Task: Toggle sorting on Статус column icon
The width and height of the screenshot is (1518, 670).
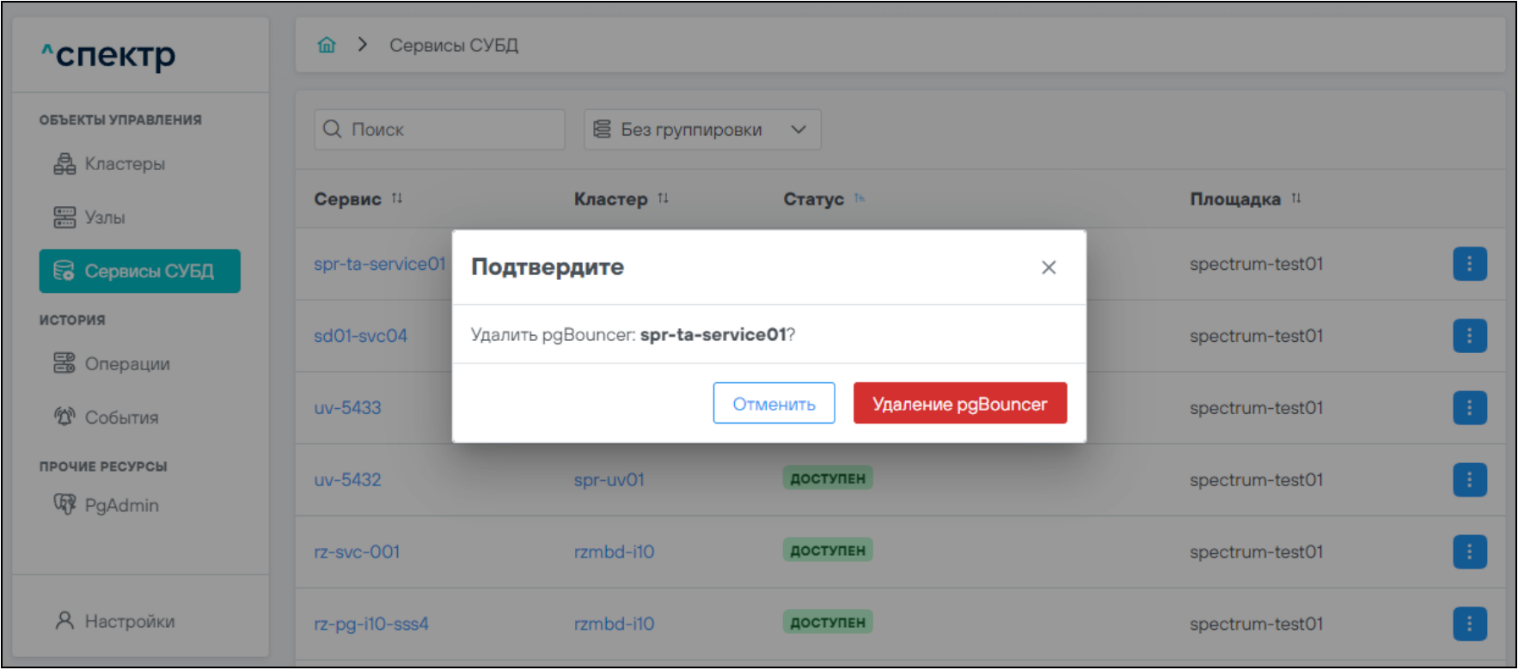Action: coord(859,200)
